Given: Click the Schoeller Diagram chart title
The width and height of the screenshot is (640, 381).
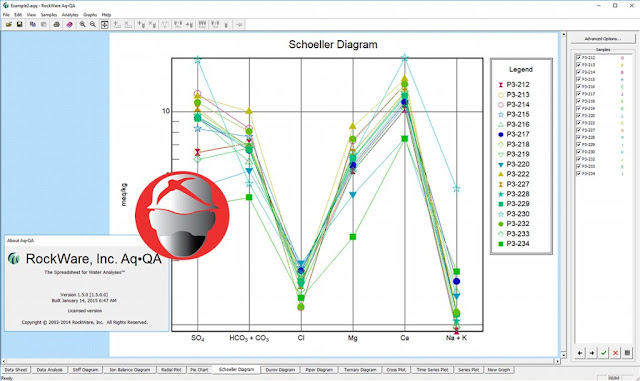Looking at the screenshot, I should pos(333,45).
